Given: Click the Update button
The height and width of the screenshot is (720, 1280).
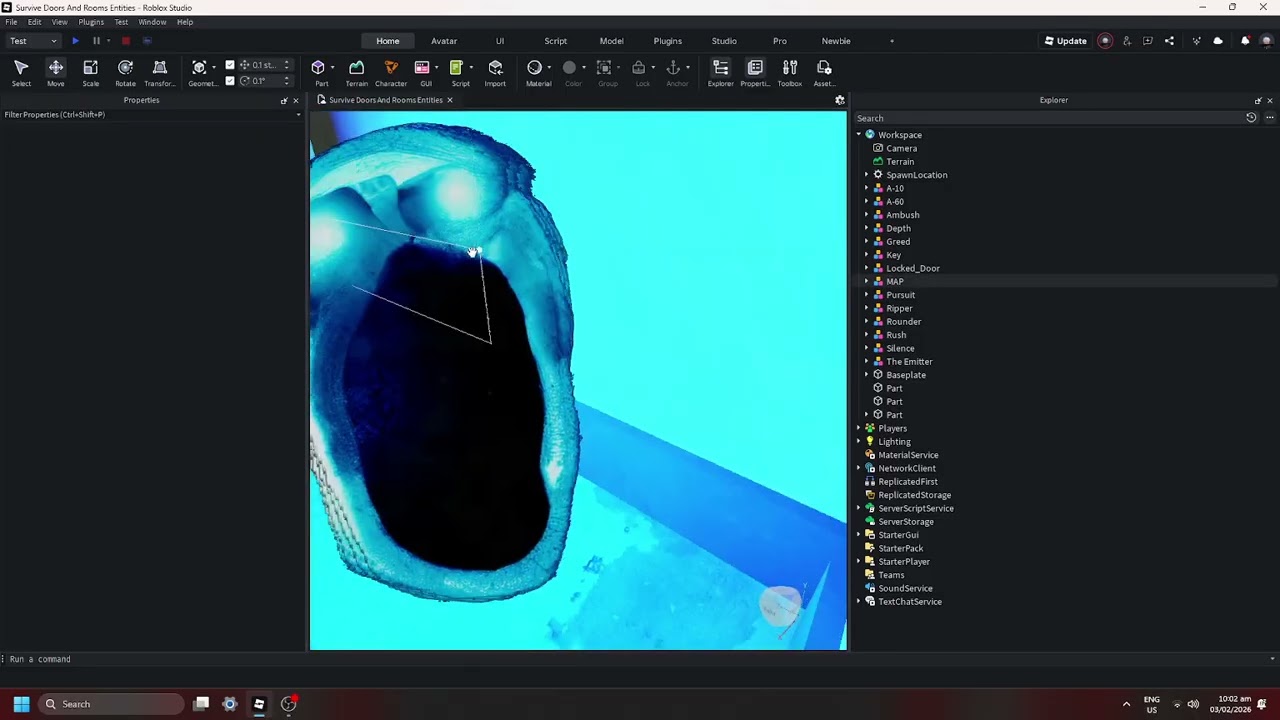Looking at the screenshot, I should (1066, 41).
